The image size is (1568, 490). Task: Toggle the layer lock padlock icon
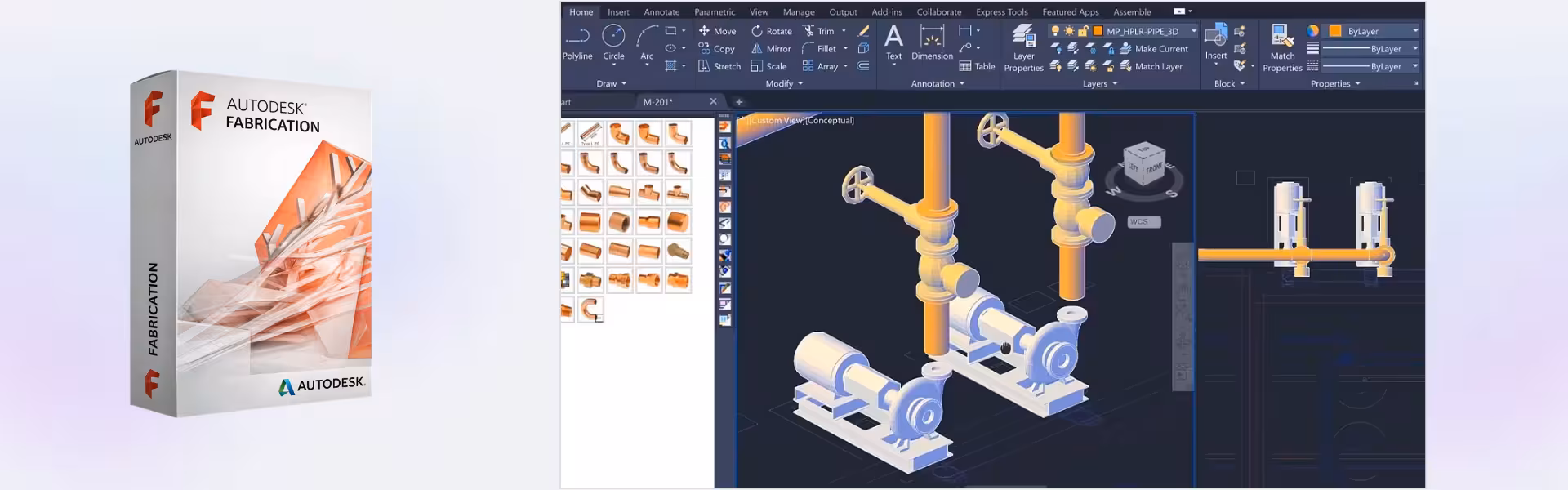coord(1083,31)
